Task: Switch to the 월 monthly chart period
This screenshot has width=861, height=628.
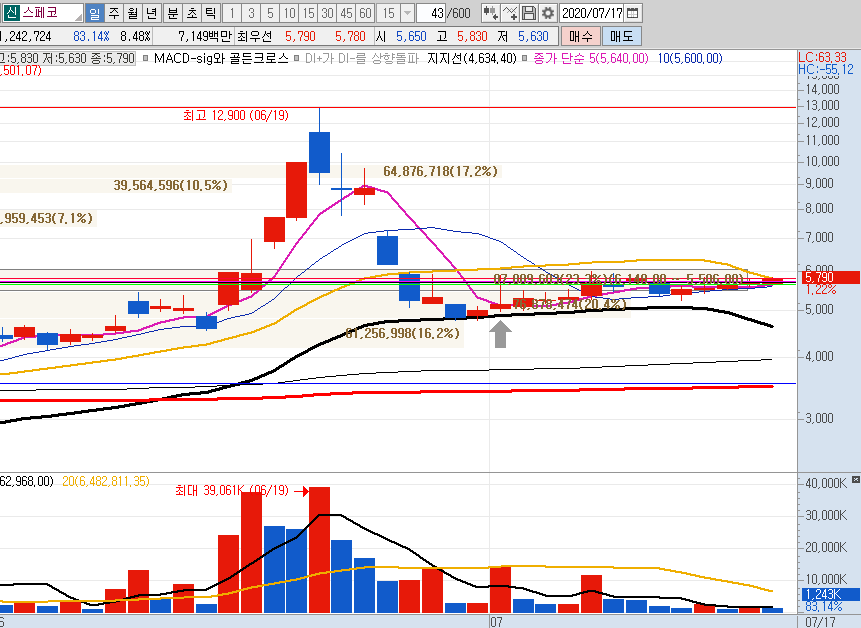Action: click(x=133, y=13)
